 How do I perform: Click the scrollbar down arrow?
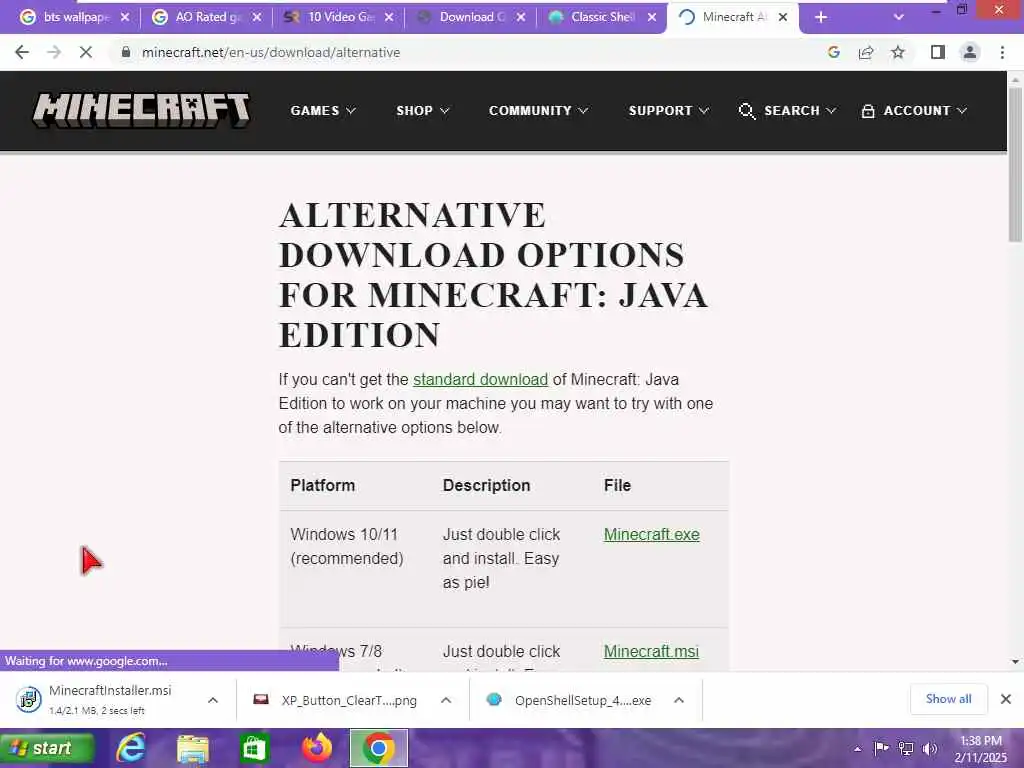(1015, 662)
